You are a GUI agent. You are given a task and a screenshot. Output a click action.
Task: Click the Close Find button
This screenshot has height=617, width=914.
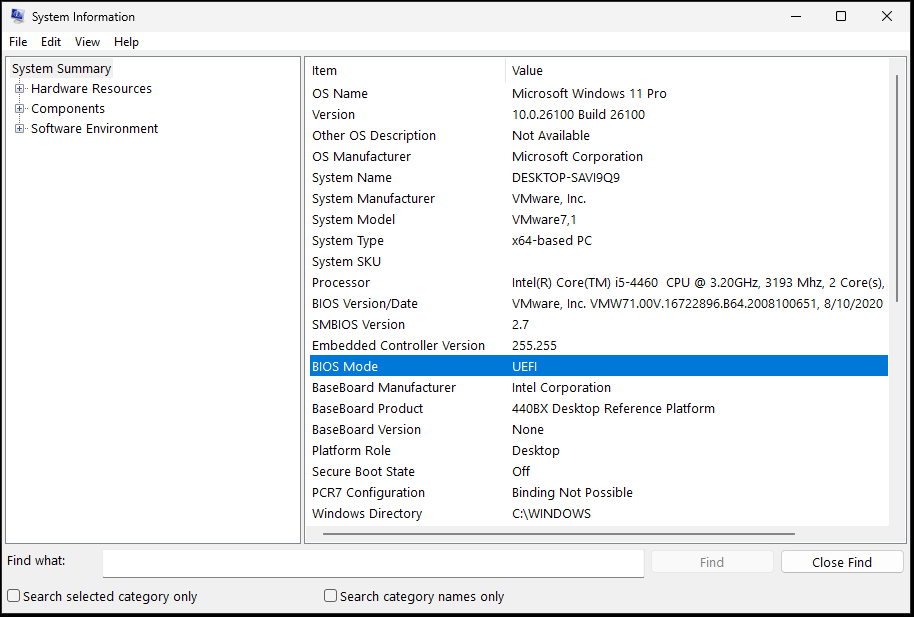tap(841, 561)
